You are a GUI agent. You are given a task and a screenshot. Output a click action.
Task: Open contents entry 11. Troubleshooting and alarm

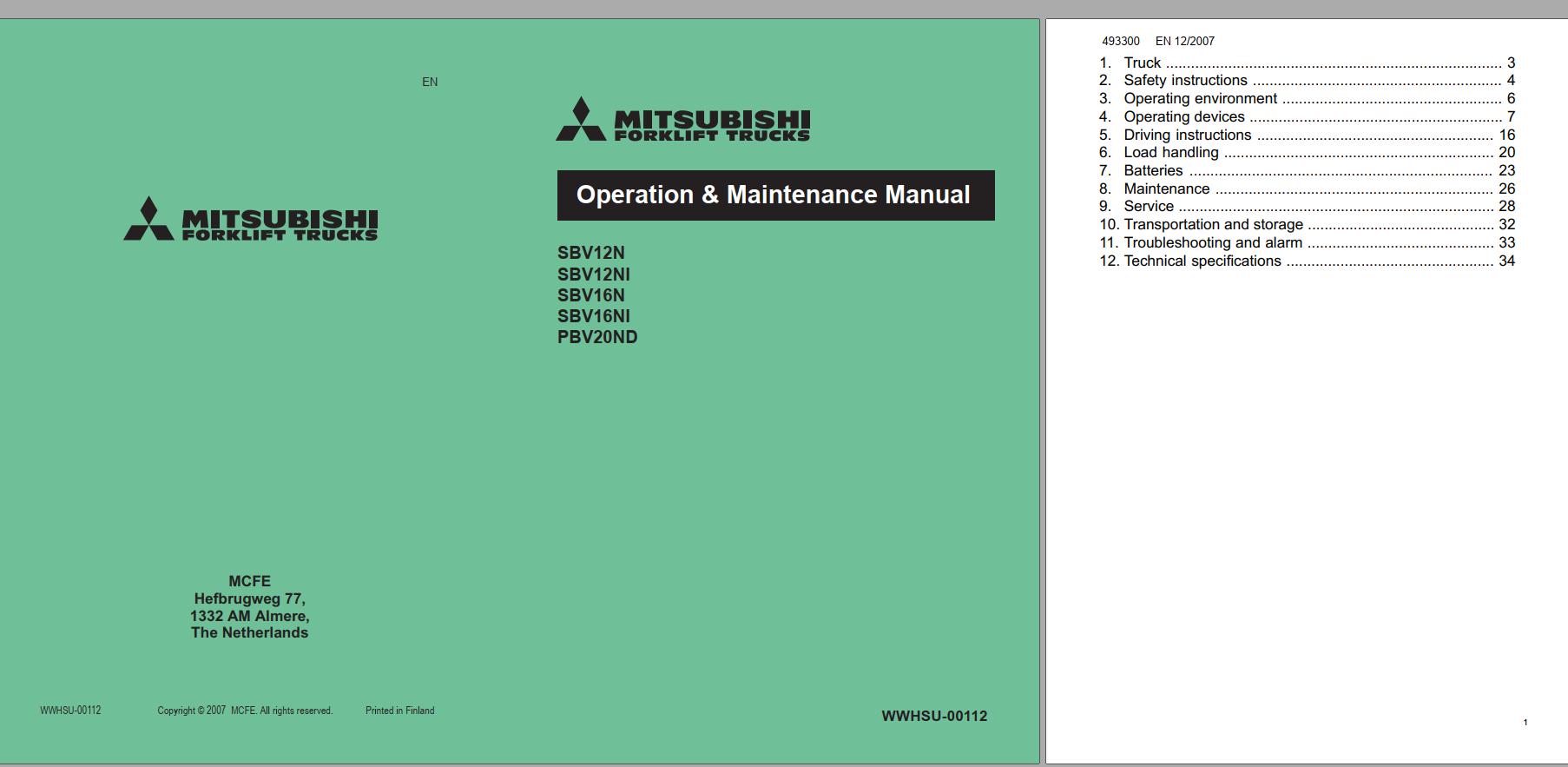pos(1307,242)
